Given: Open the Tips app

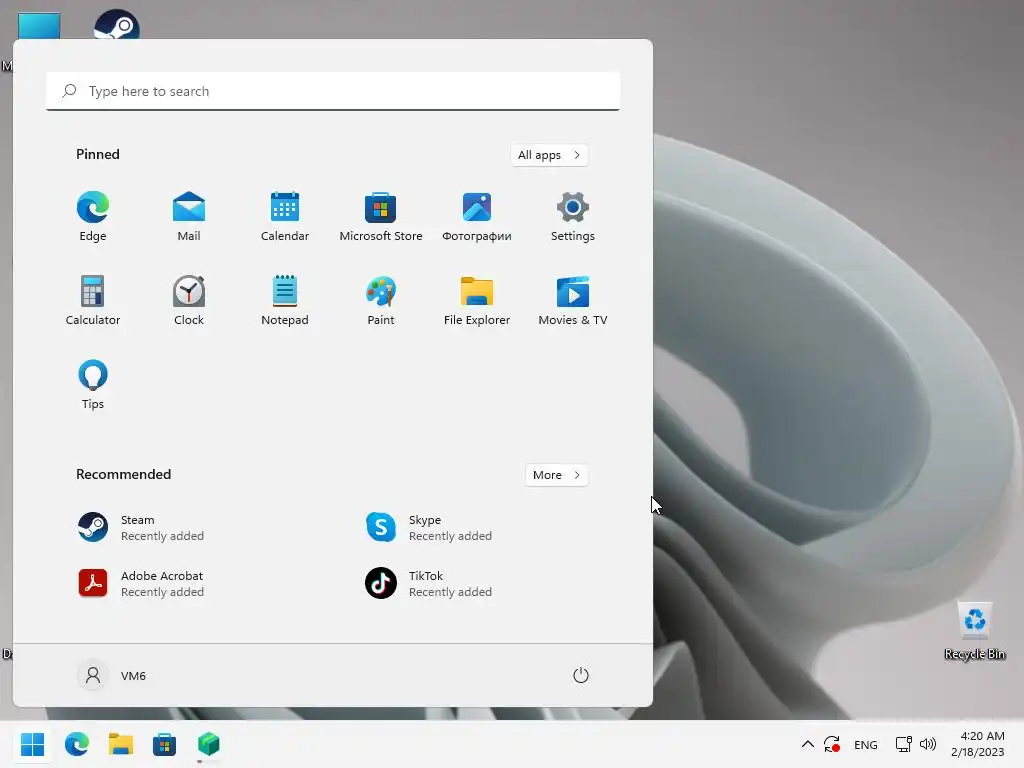Looking at the screenshot, I should tap(93, 385).
